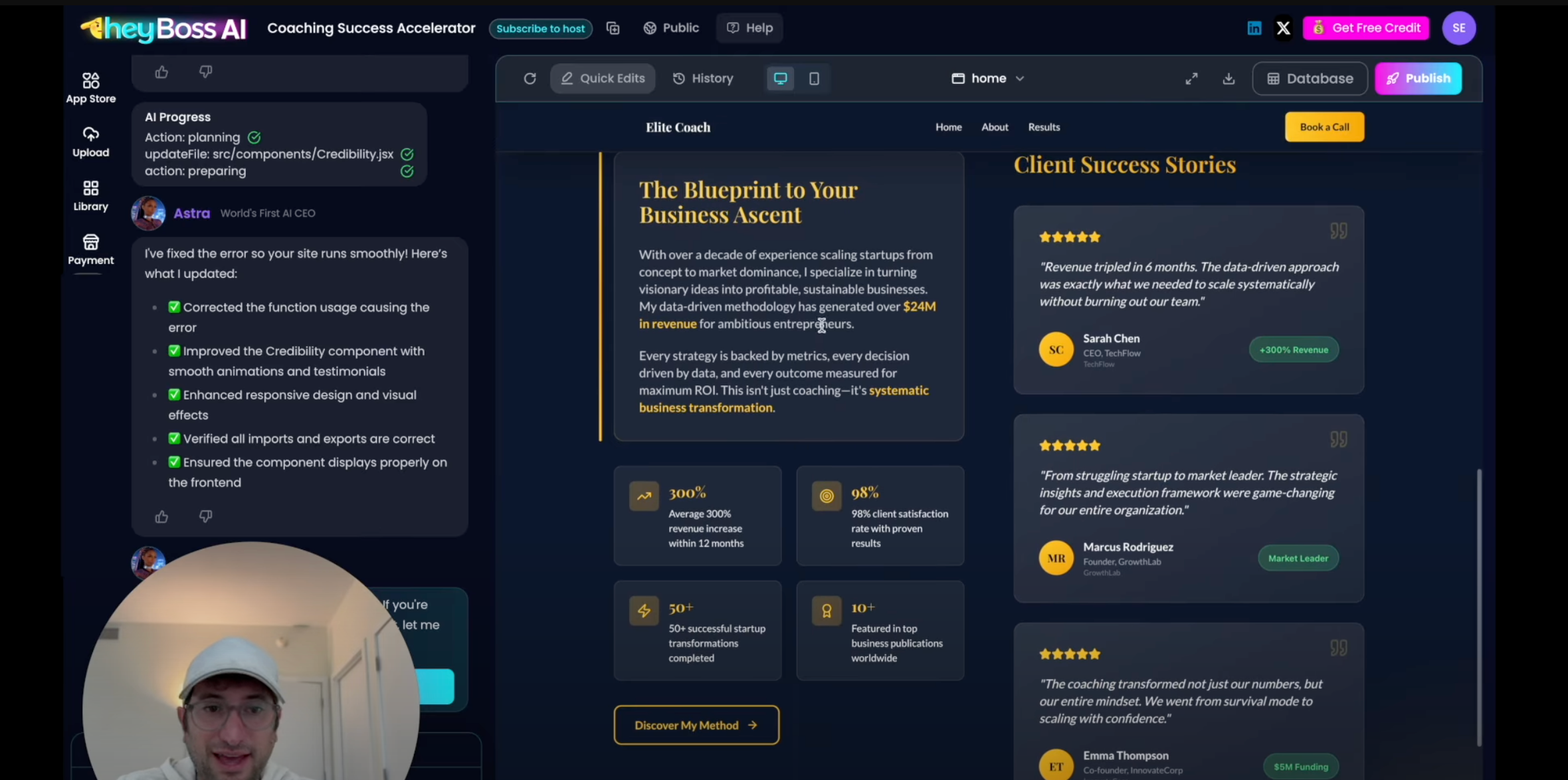This screenshot has height=780, width=1568.
Task: Go to Results in site nav
Action: pyautogui.click(x=1044, y=127)
